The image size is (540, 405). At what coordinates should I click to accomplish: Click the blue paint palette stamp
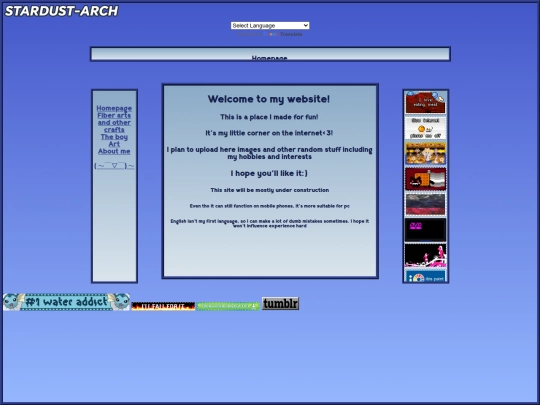[425, 276]
